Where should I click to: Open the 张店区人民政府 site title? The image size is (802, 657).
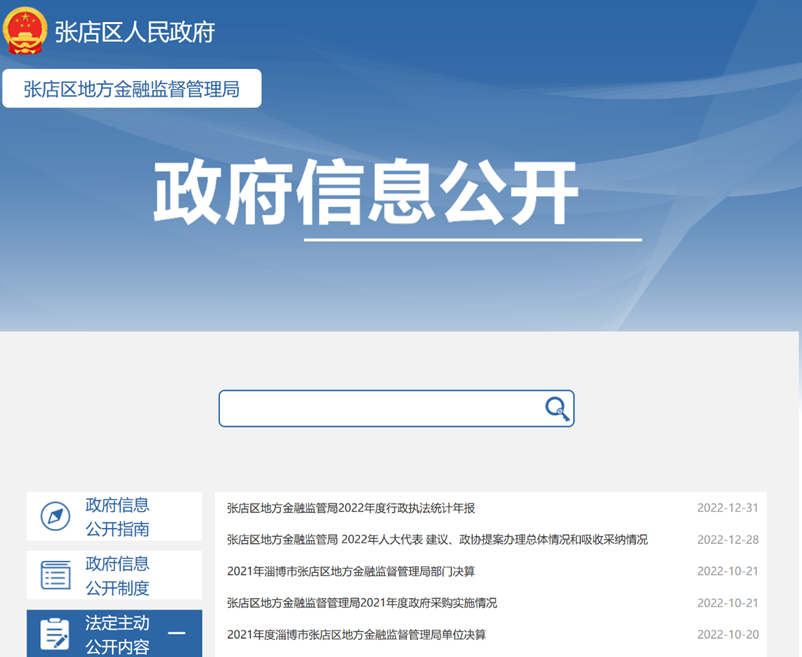[135, 32]
